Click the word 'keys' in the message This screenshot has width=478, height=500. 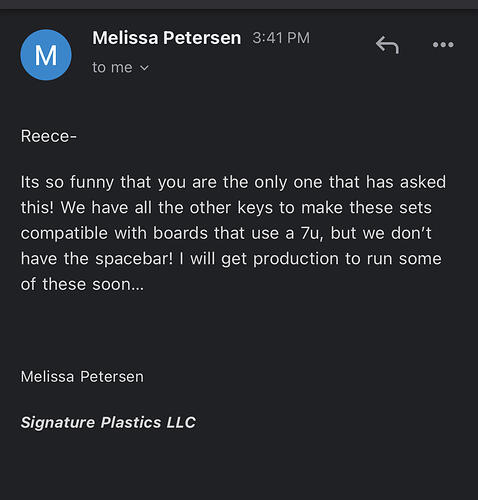[255, 208]
